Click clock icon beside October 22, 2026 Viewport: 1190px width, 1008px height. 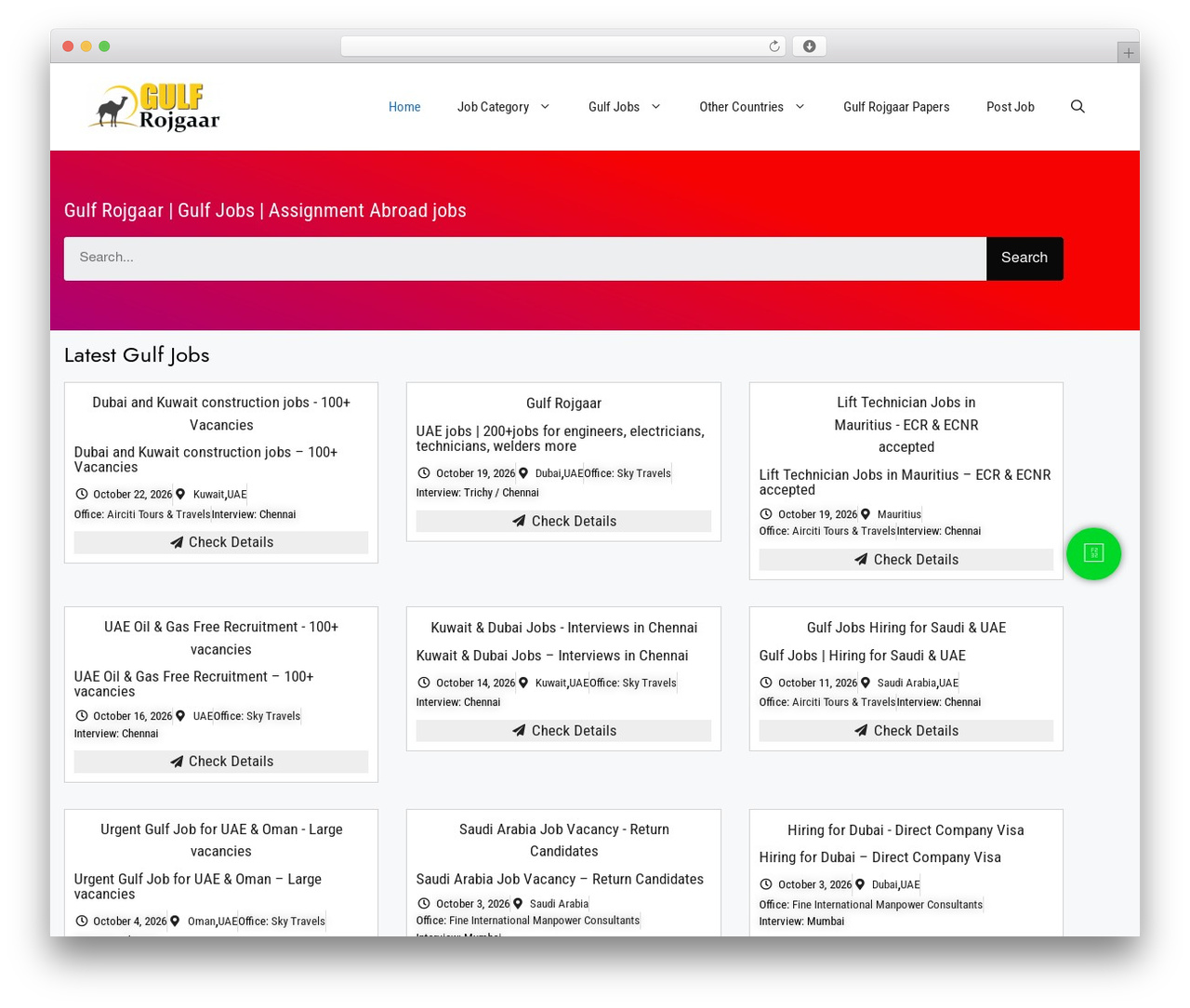[82, 494]
